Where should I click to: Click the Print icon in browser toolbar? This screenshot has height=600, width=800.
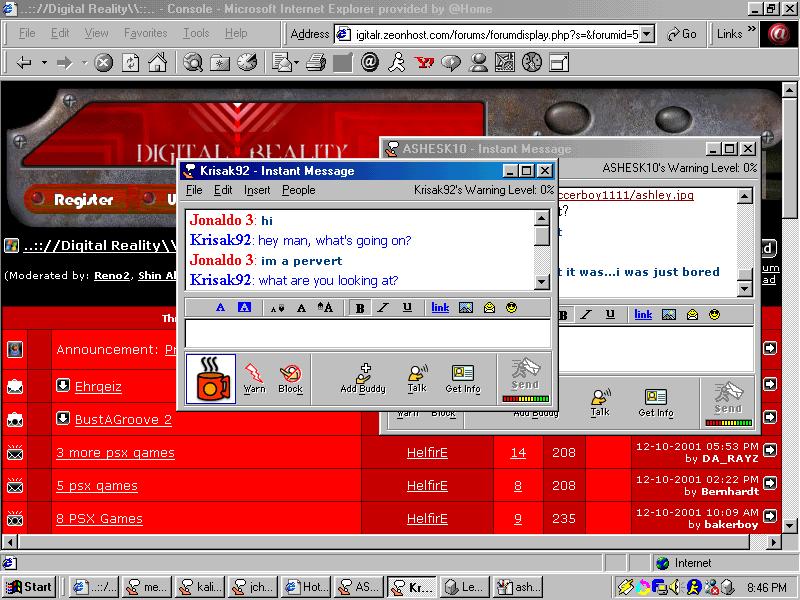pos(316,63)
